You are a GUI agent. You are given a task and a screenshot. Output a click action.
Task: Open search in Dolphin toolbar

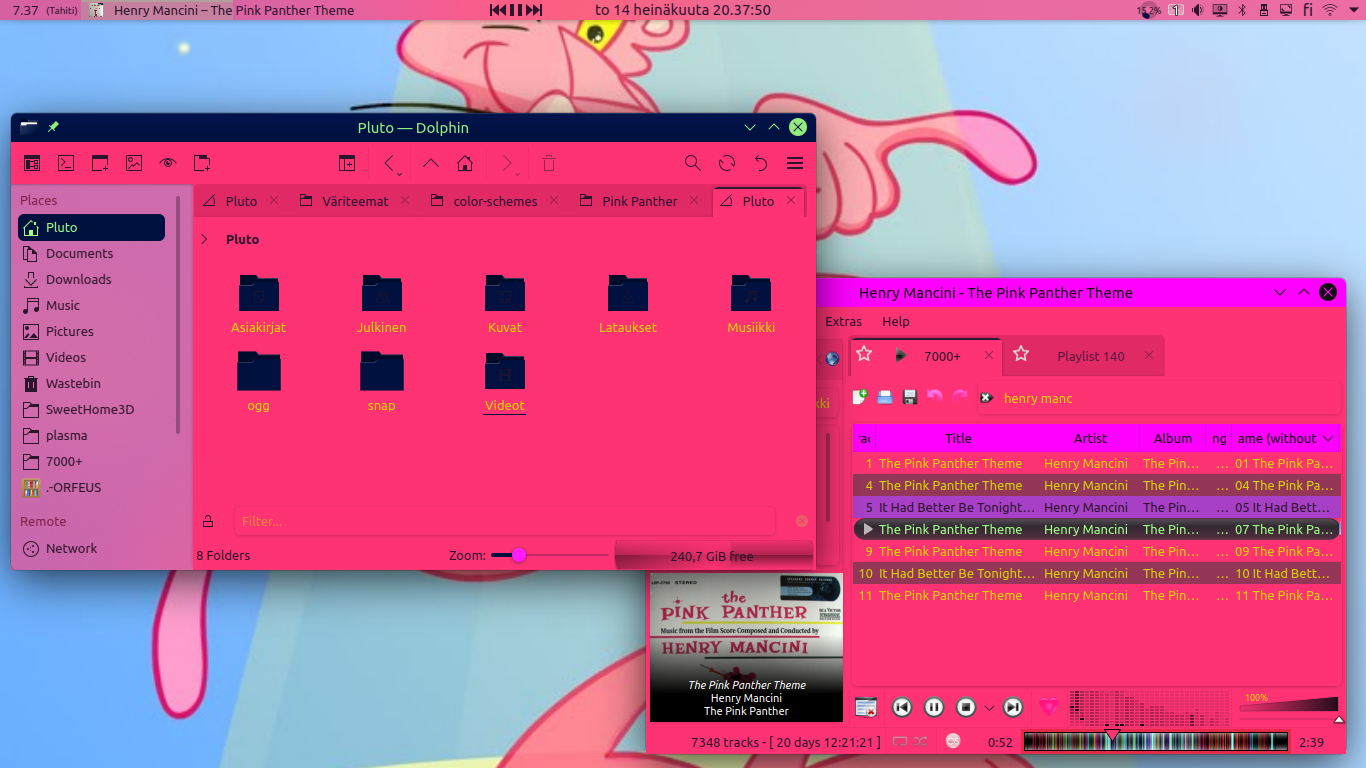[x=692, y=163]
